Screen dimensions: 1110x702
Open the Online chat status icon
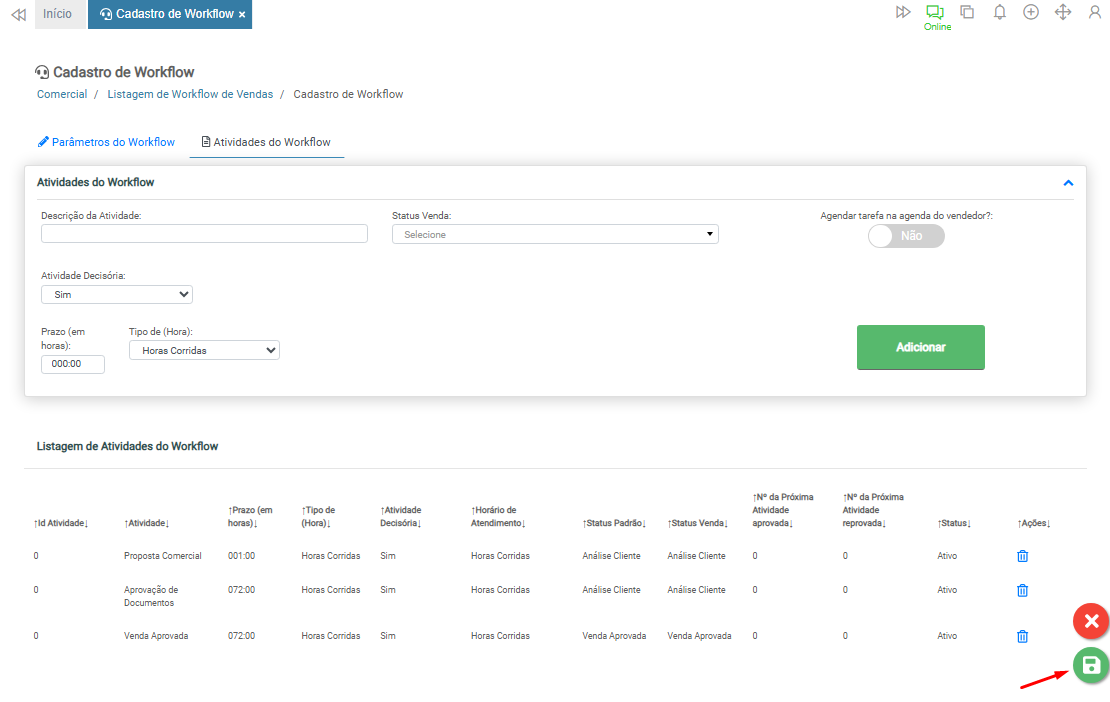935,13
